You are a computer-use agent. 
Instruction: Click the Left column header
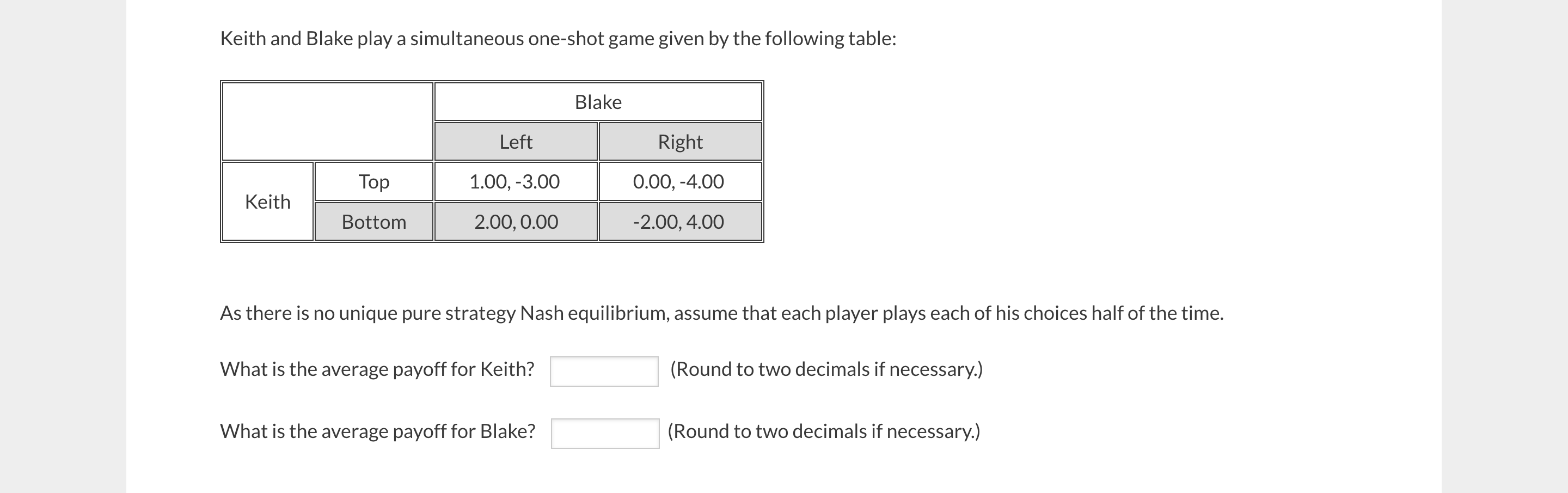coord(515,142)
